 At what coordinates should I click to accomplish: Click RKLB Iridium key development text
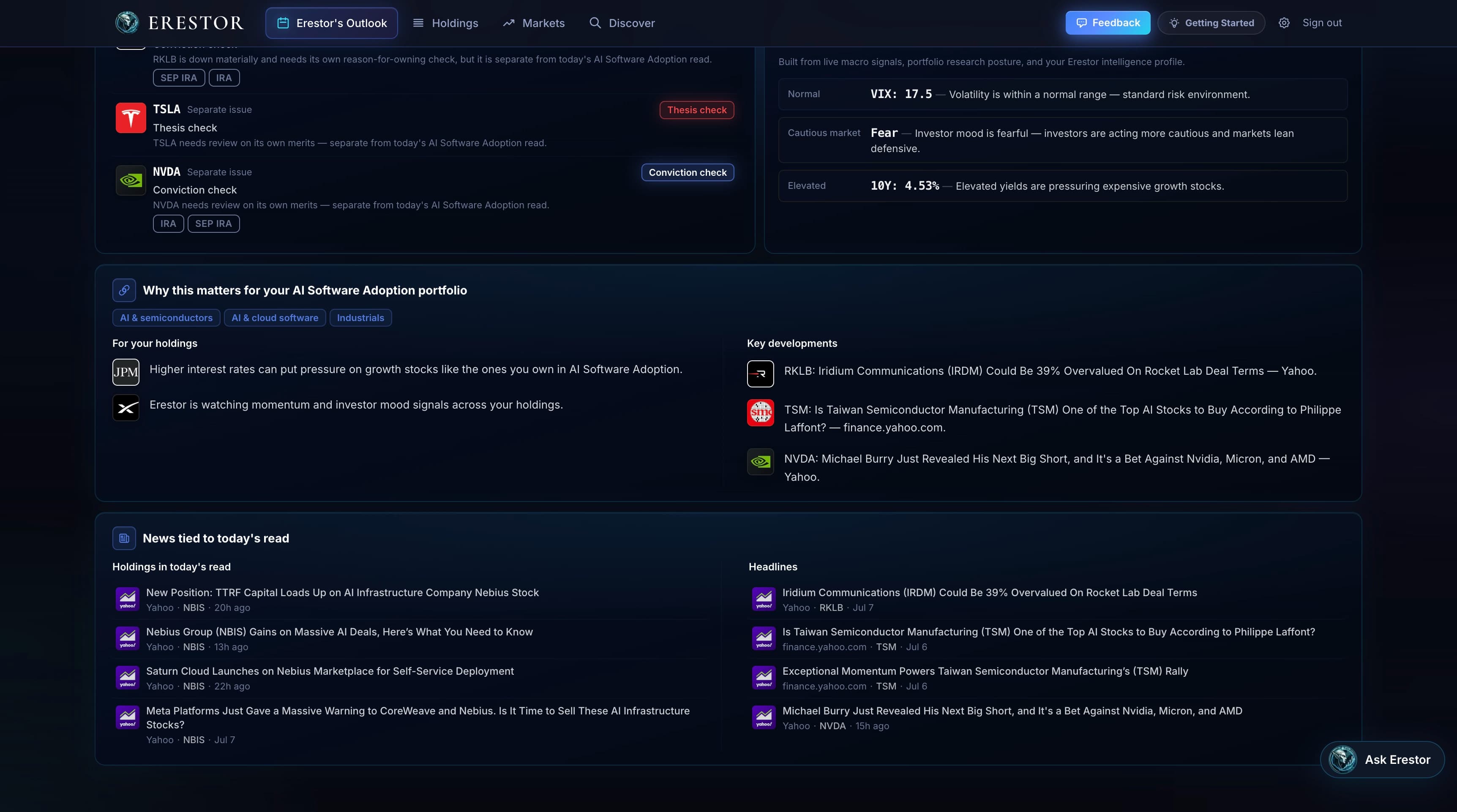tap(1050, 371)
